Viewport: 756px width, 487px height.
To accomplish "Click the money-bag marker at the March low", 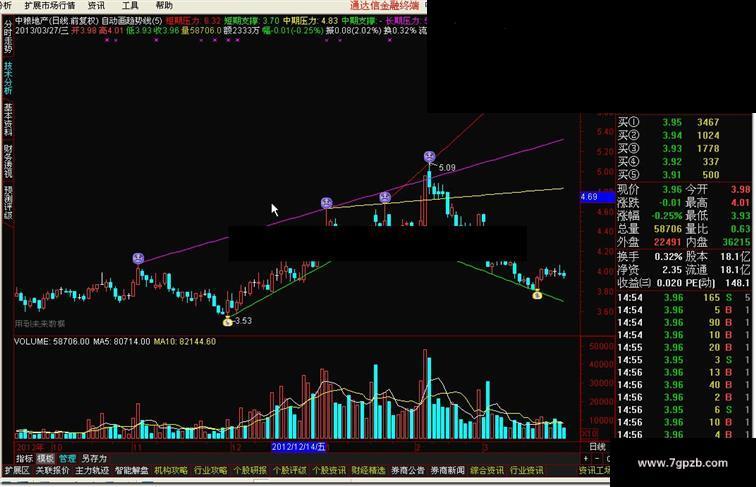I will click(x=537, y=294).
